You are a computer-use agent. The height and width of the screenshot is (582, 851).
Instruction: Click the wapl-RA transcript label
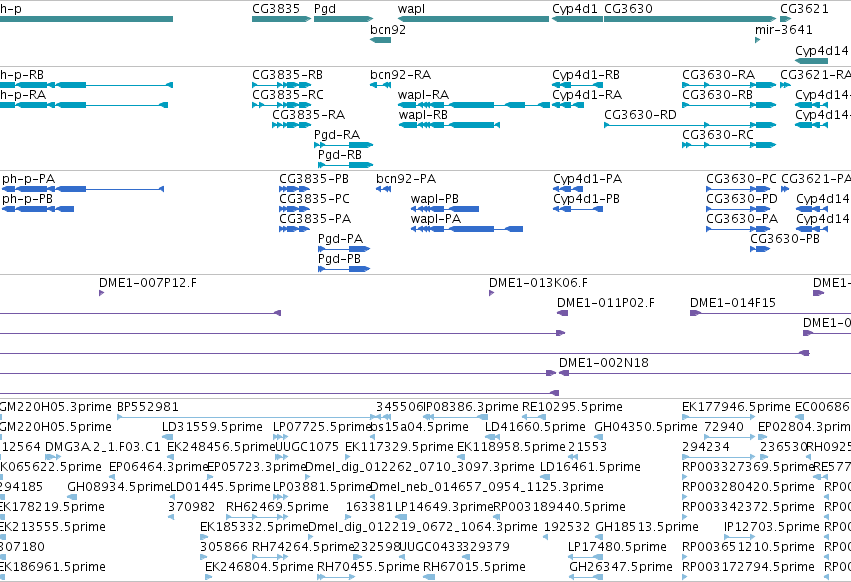pyautogui.click(x=423, y=94)
